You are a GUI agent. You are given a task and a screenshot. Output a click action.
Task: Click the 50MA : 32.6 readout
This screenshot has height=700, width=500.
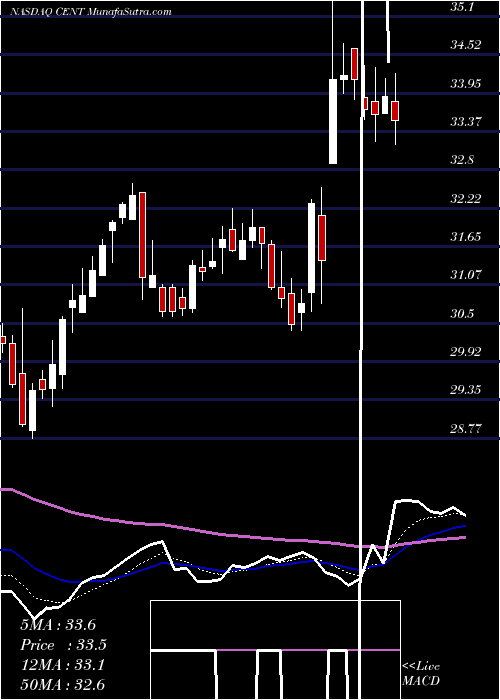[63, 685]
